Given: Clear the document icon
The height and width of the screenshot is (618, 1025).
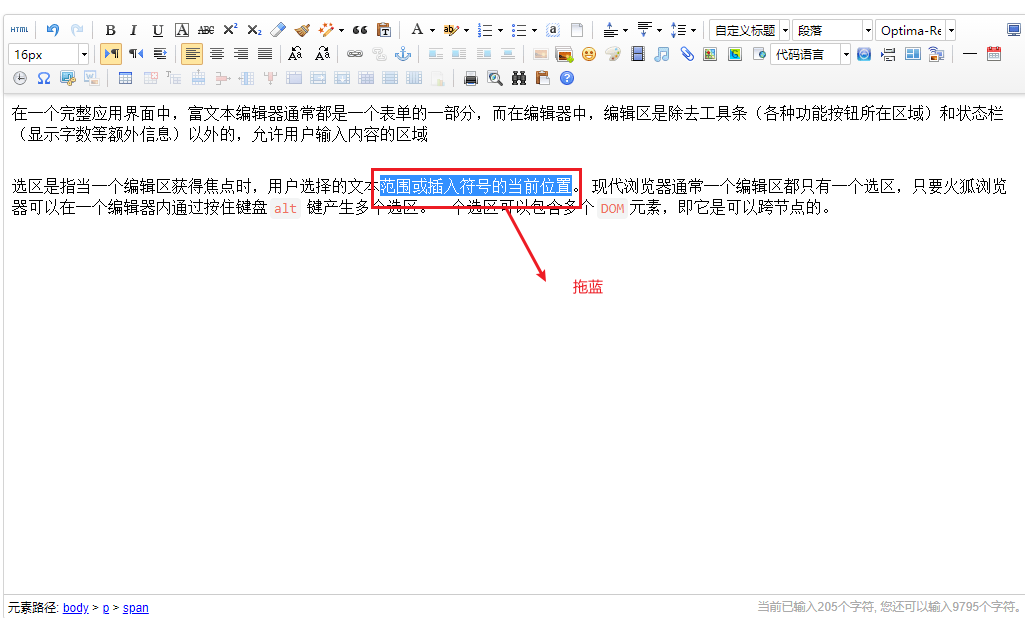Looking at the screenshot, I should [x=577, y=30].
